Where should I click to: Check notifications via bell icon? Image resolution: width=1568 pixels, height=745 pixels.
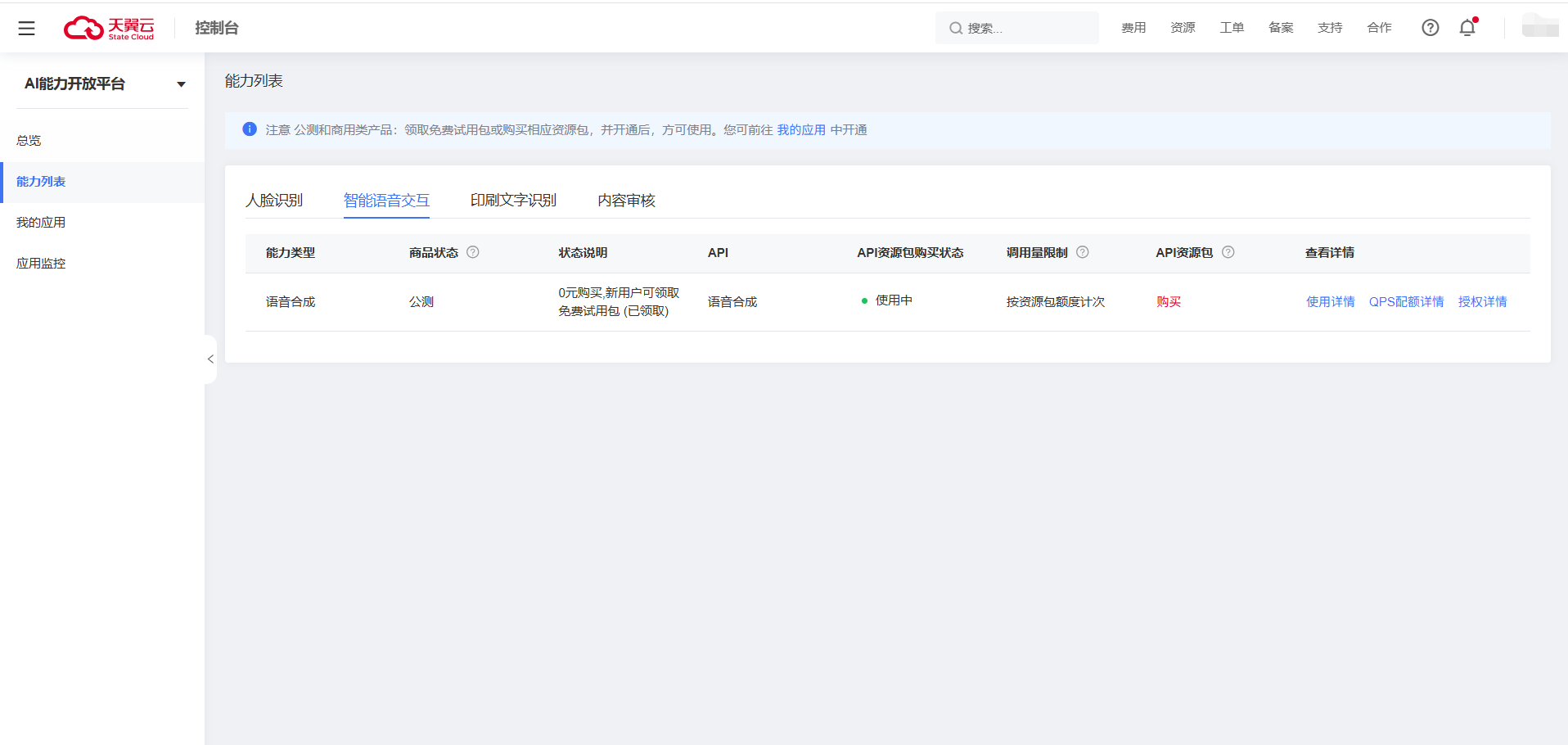click(1466, 28)
